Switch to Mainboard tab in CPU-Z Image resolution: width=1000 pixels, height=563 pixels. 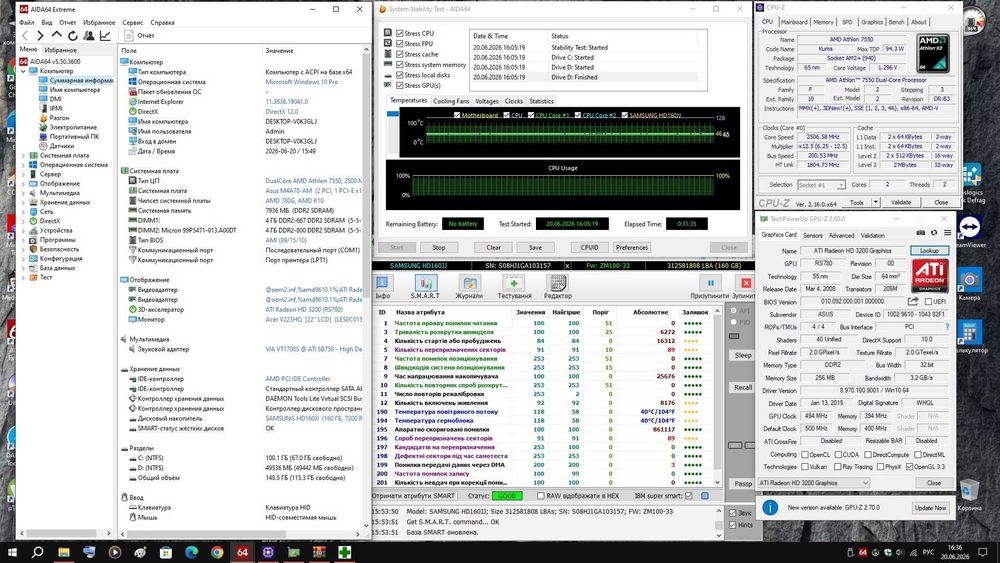tap(794, 22)
